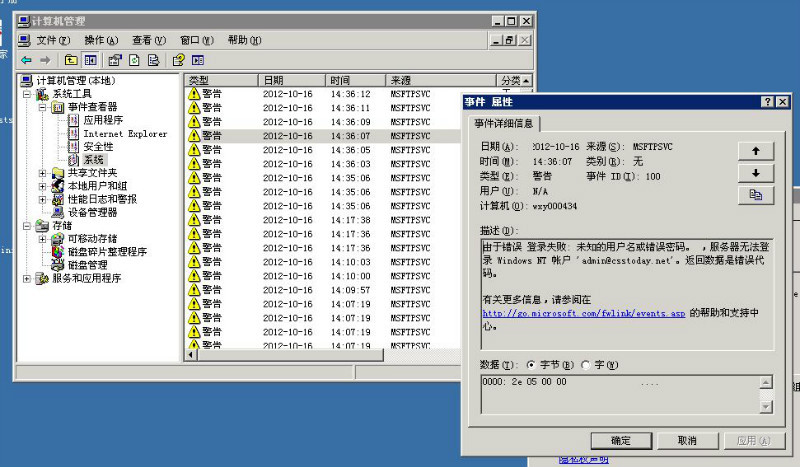This screenshot has height=467, width=800.
Task: Expand the 服务和应用程序 tree node
Action: [27, 278]
